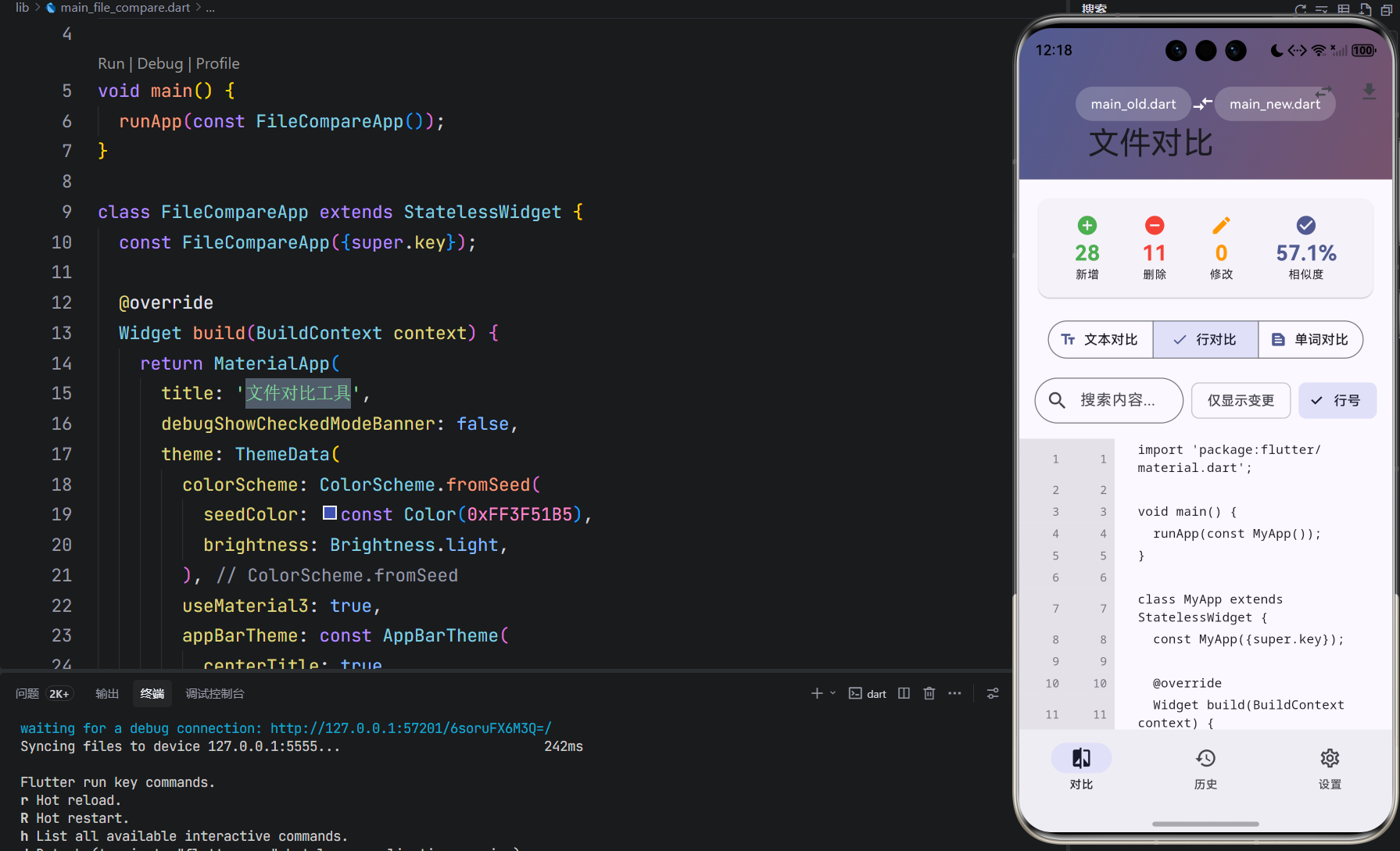Tap the phone status bar battery indicator
This screenshot has width=1400, height=851.
tap(1364, 50)
